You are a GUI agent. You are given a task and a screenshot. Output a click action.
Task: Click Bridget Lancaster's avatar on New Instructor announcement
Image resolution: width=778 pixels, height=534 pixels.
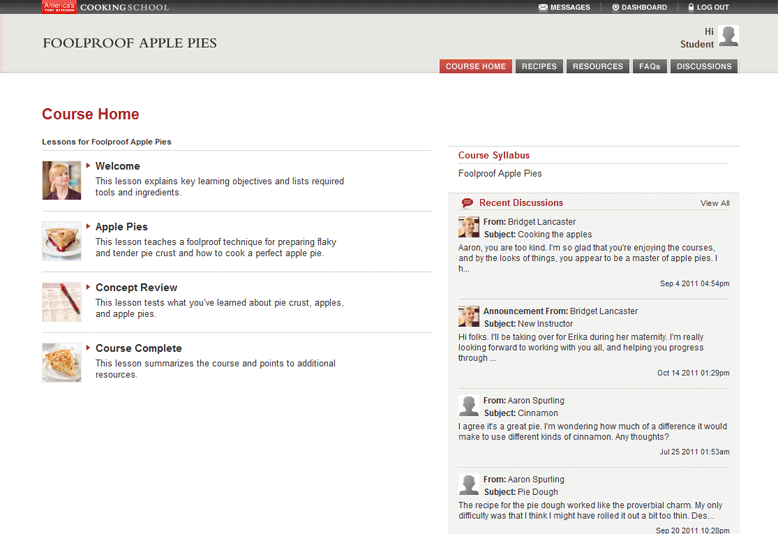(468, 316)
